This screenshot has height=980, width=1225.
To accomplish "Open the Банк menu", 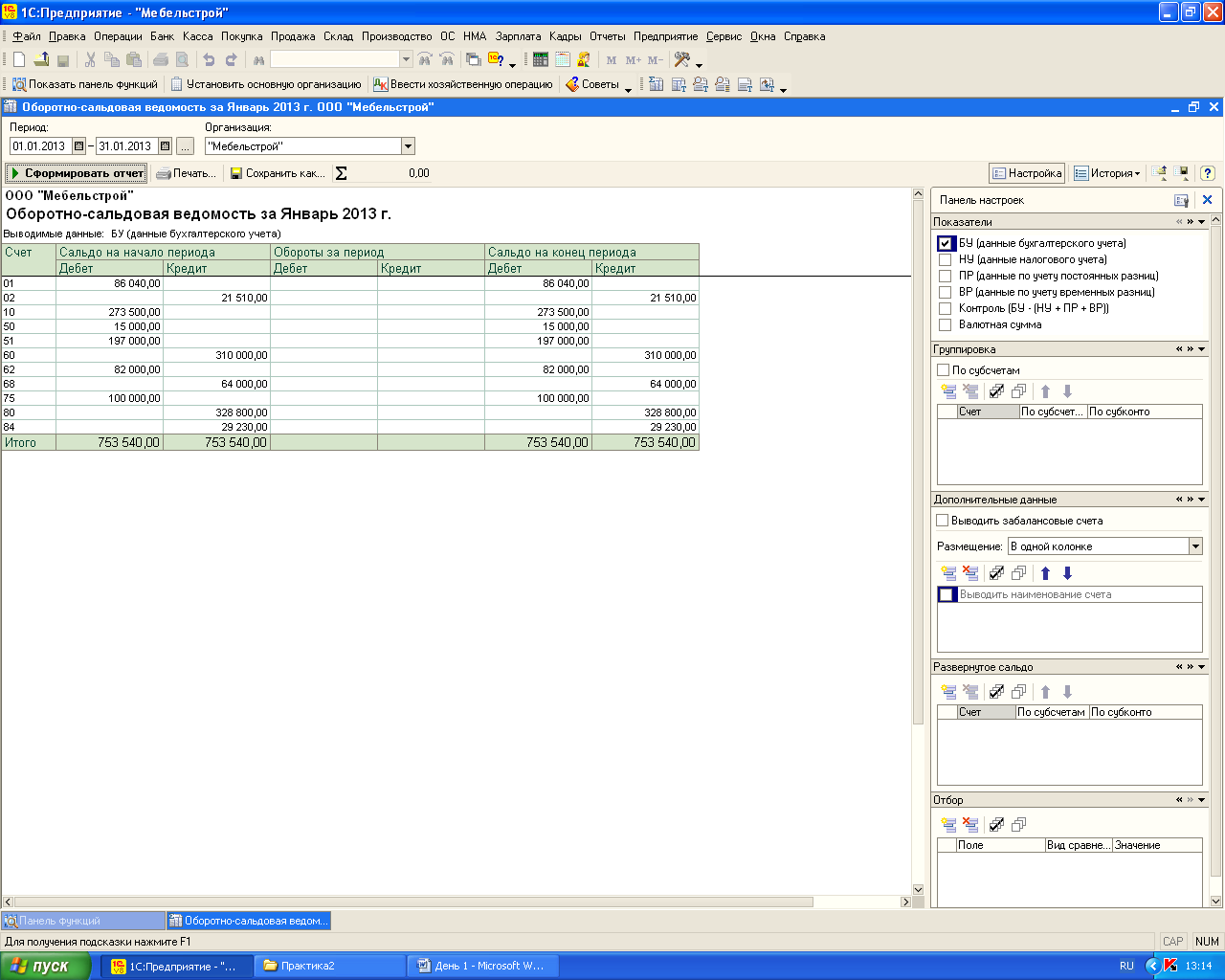I will (x=162, y=36).
